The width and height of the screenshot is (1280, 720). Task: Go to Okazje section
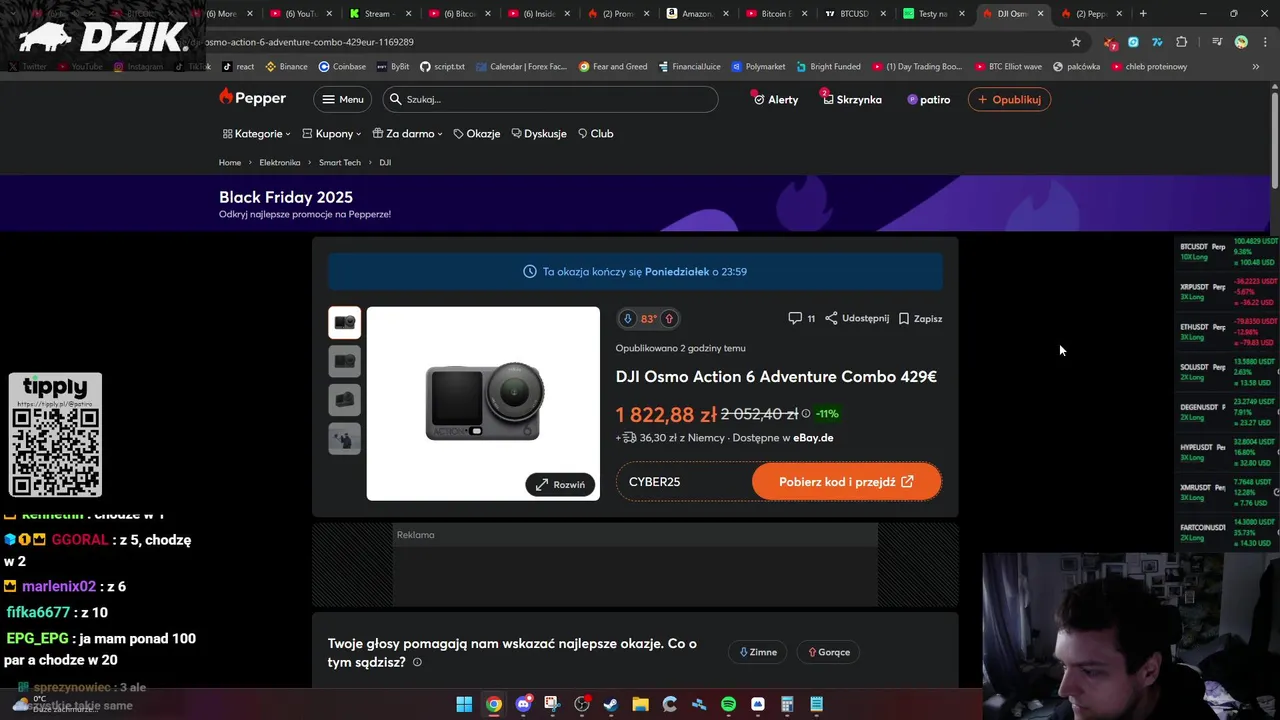(x=476, y=133)
